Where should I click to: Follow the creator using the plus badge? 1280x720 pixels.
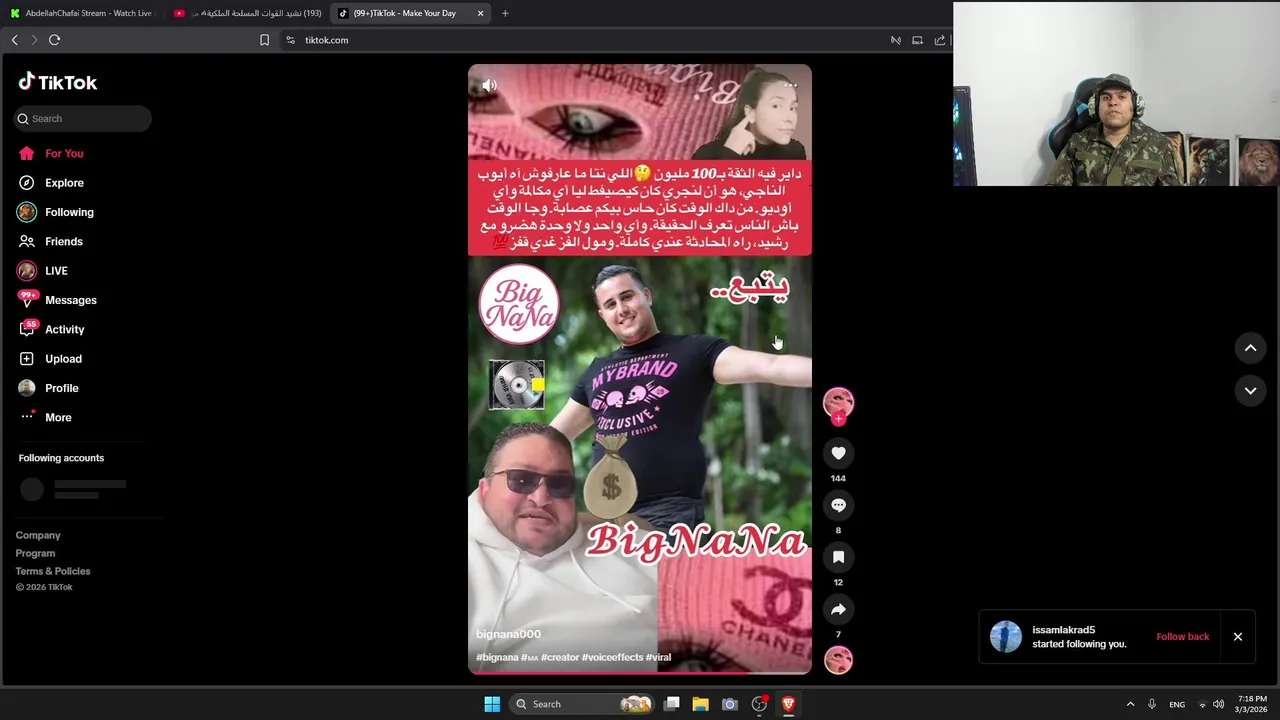point(838,419)
